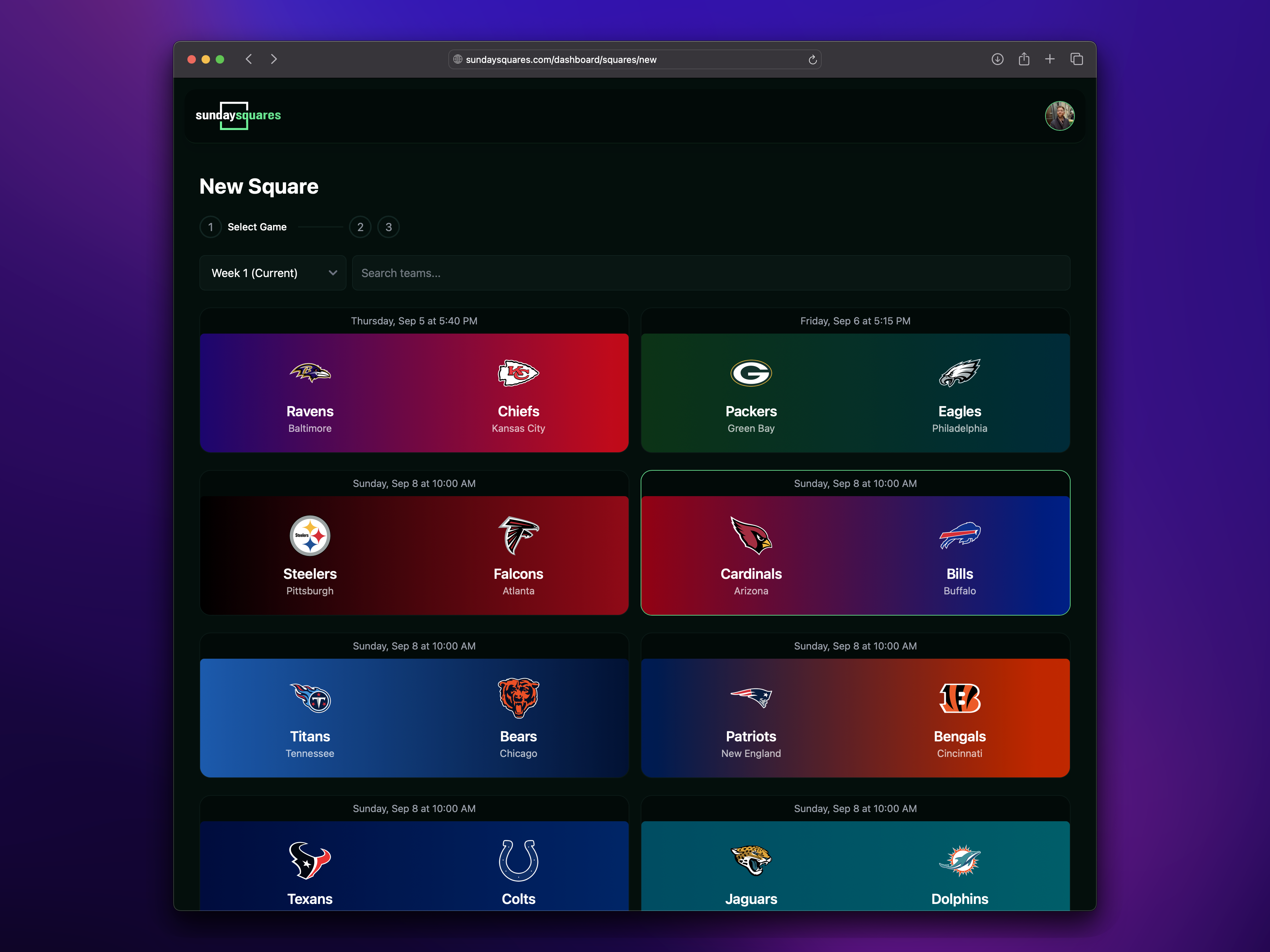Click the Jaguars team logo
The image size is (1270, 952).
click(751, 860)
